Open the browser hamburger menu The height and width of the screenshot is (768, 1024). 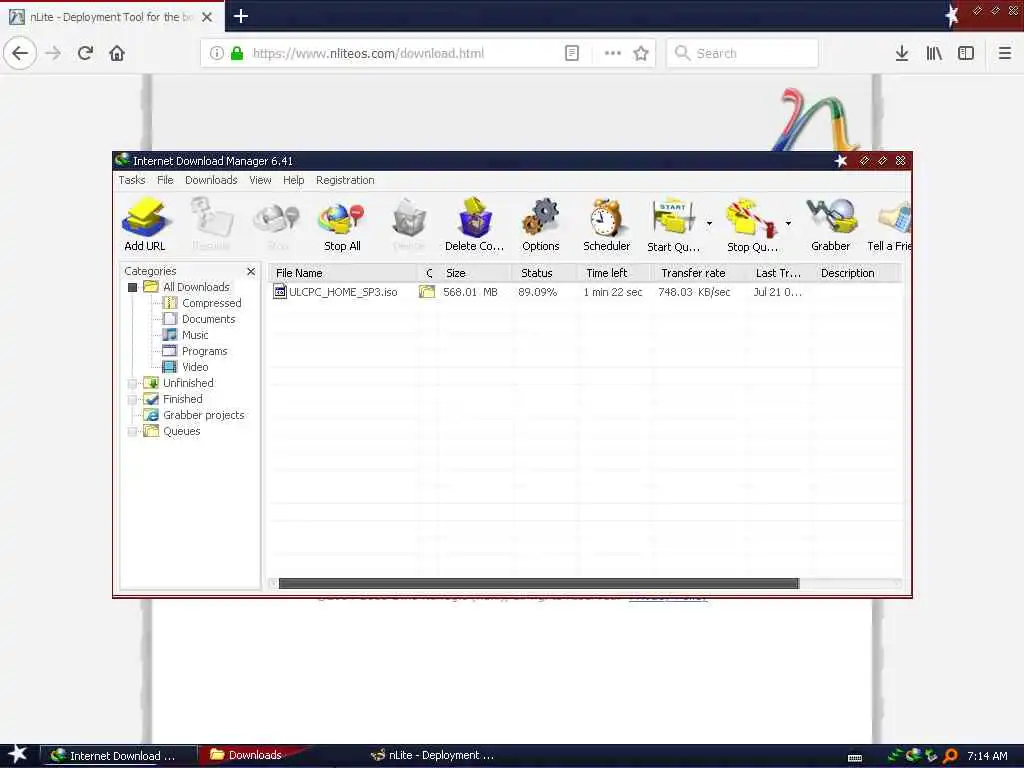tap(1004, 54)
